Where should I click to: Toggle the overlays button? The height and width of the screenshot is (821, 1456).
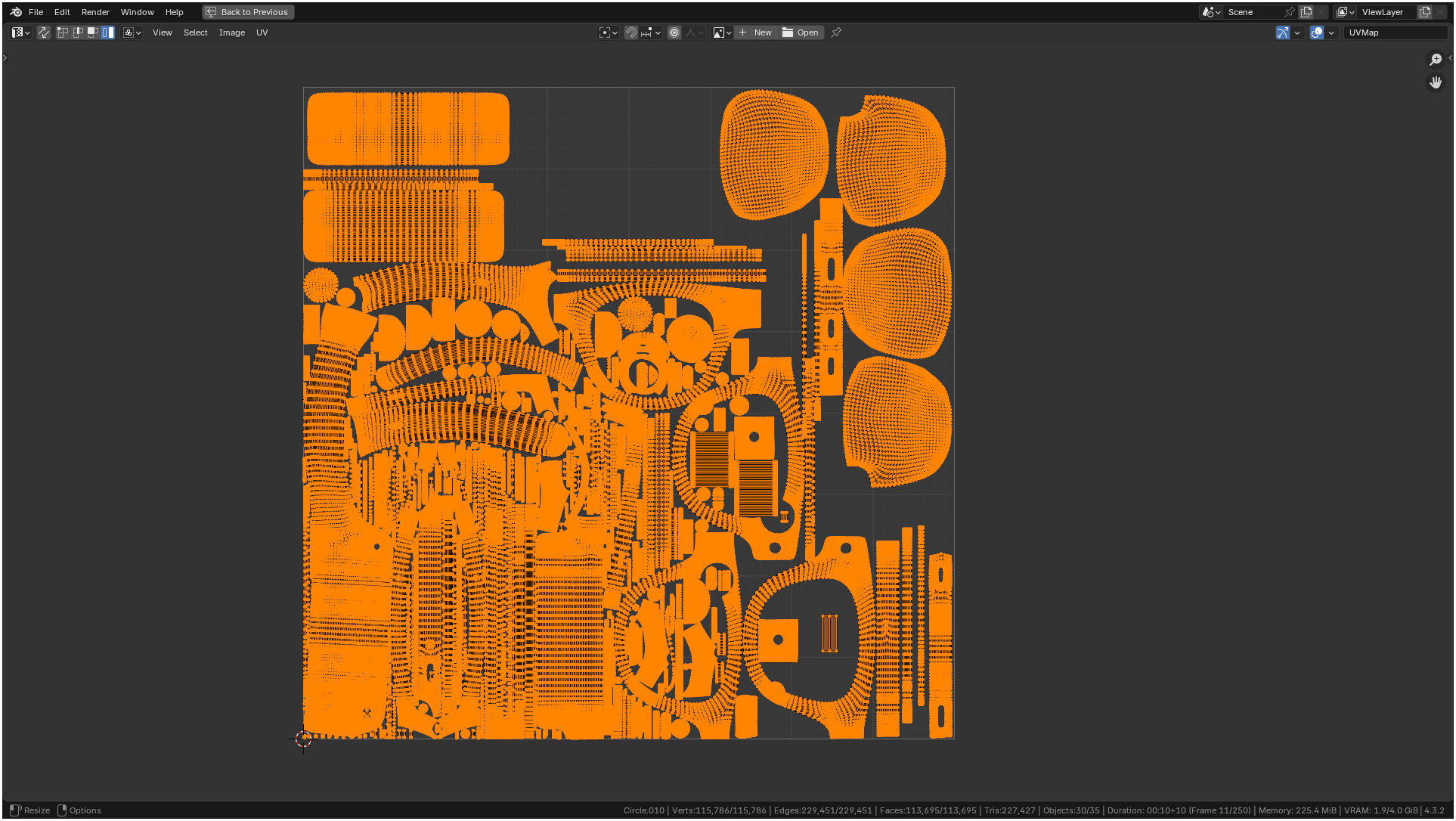click(x=1317, y=33)
